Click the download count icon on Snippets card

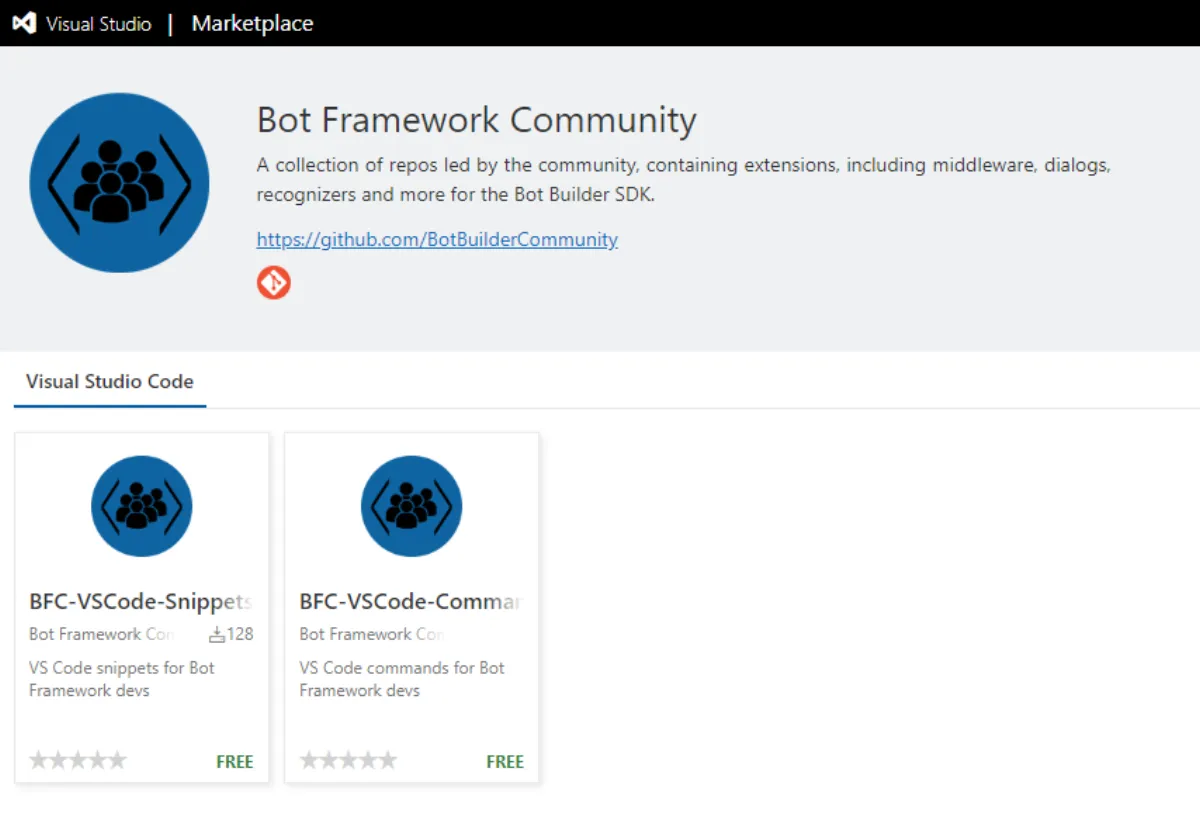point(217,634)
